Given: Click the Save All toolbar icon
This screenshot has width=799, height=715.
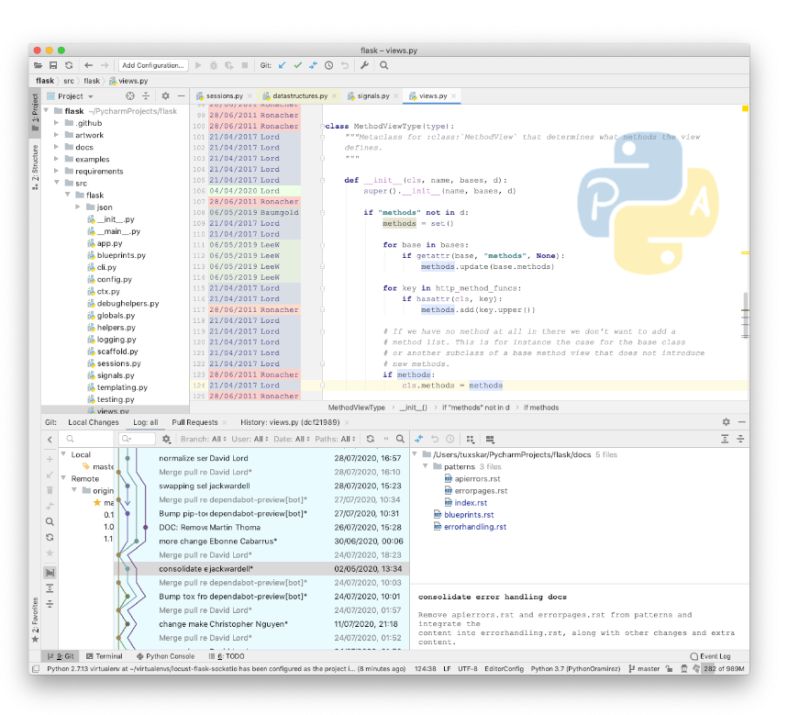Looking at the screenshot, I should point(53,65).
